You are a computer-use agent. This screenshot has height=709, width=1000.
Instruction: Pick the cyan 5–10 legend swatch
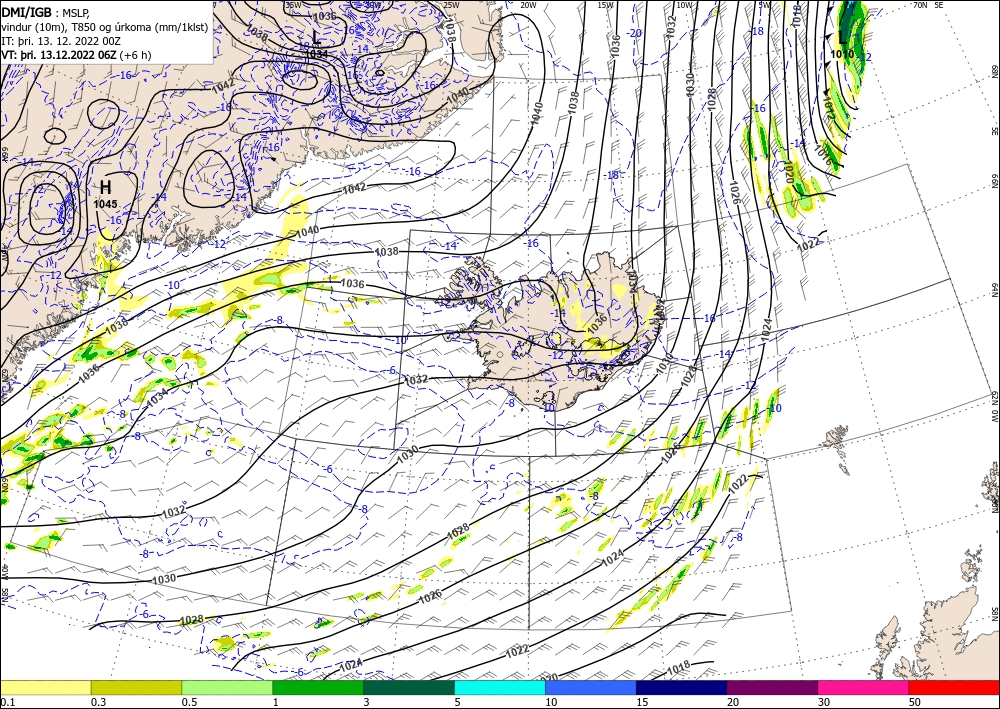tap(500, 687)
